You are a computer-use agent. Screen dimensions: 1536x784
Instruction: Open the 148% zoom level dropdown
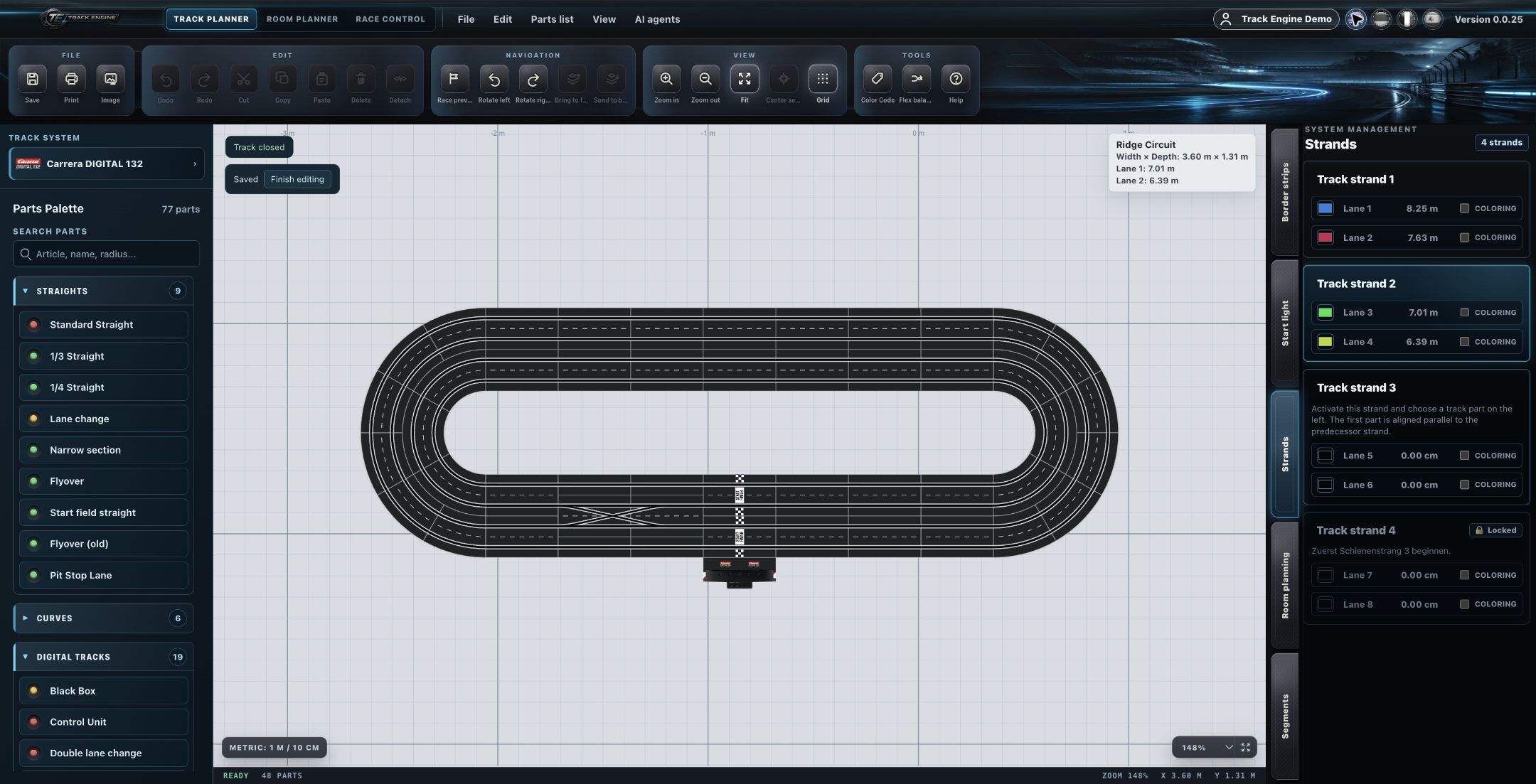[x=1207, y=748]
